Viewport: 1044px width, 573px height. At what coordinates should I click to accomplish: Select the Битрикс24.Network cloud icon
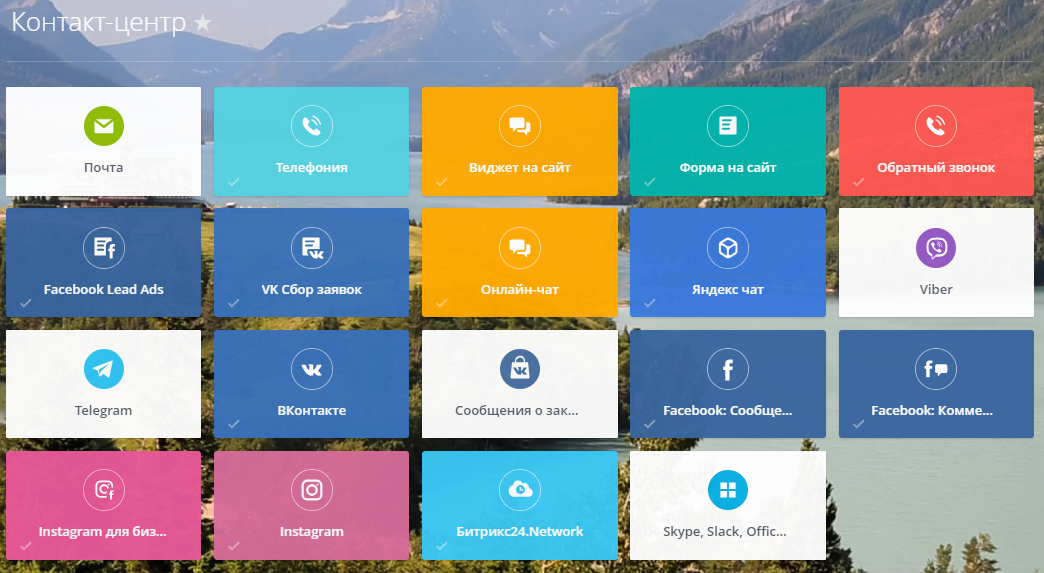pyautogui.click(x=520, y=490)
